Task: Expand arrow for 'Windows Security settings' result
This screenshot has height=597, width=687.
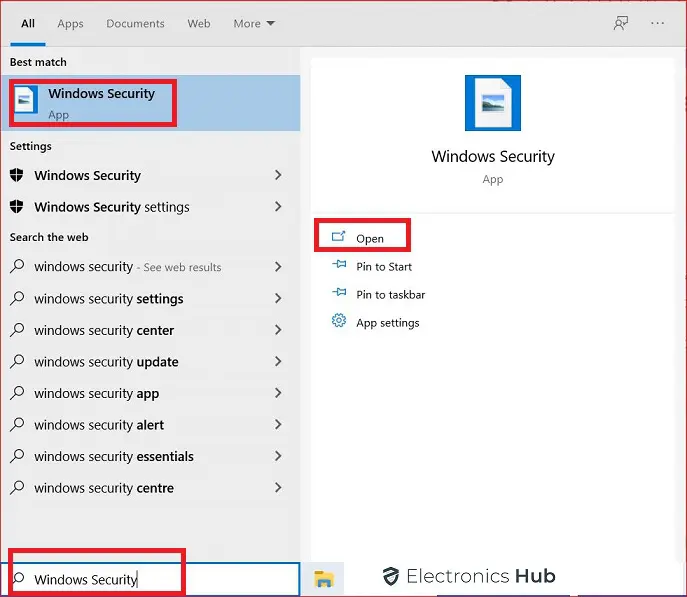Action: tap(278, 206)
